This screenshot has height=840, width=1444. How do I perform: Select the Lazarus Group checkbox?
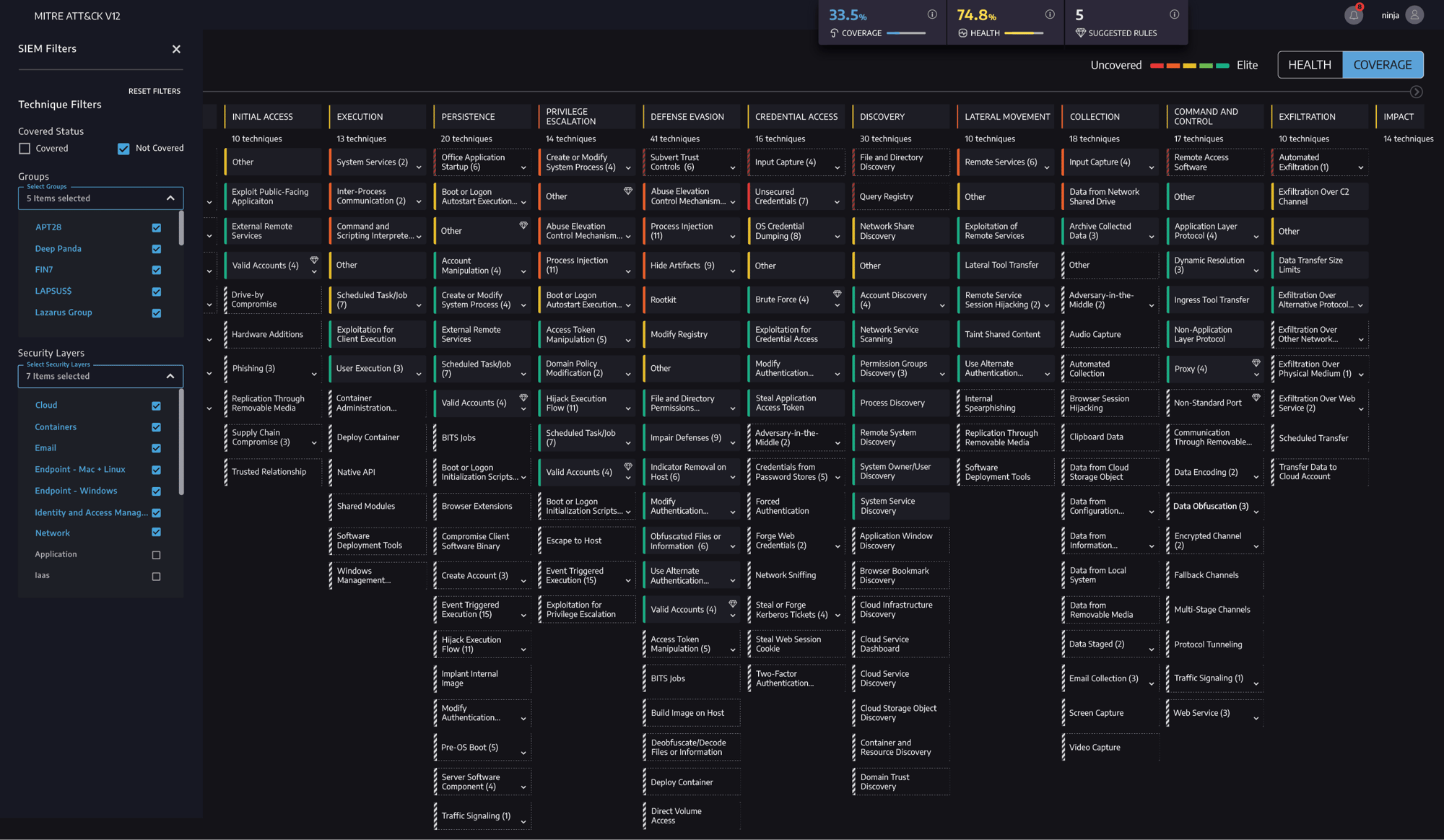157,313
